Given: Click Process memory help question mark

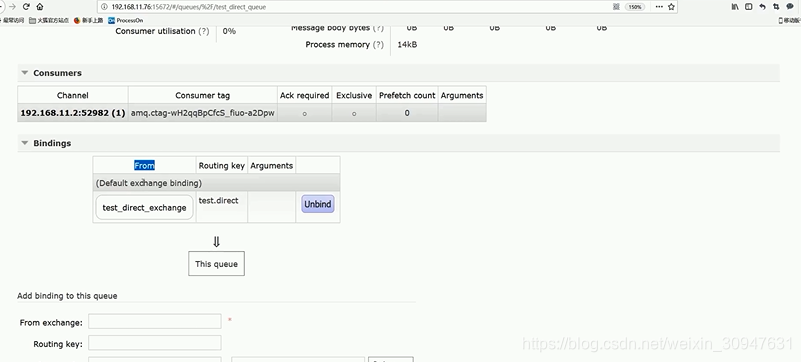Looking at the screenshot, I should coord(378,44).
